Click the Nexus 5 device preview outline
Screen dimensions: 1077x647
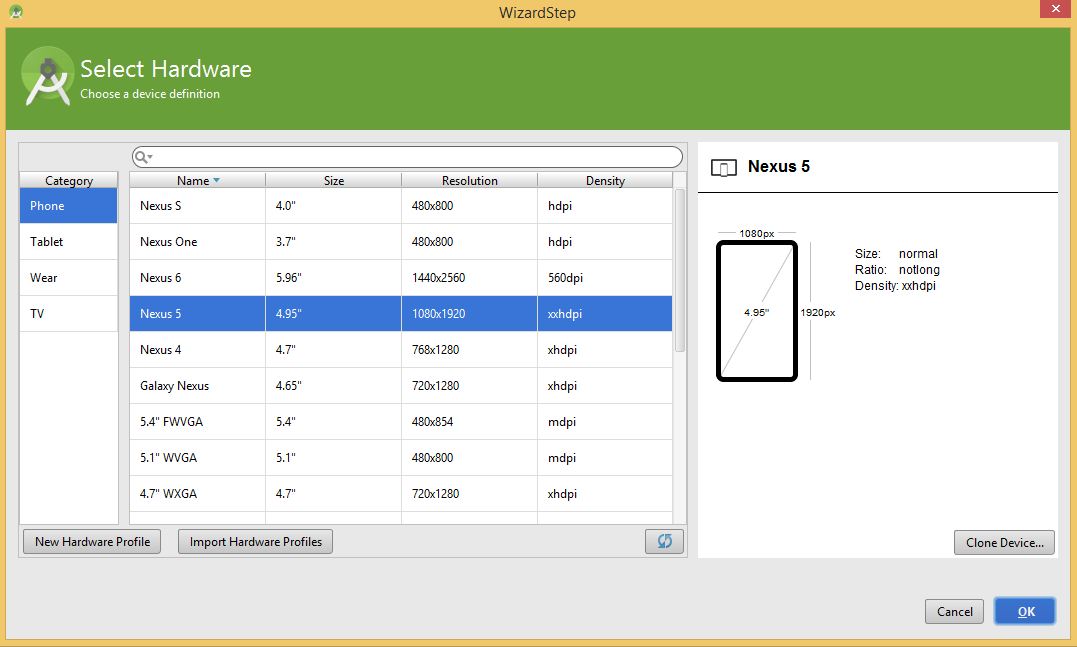click(756, 311)
